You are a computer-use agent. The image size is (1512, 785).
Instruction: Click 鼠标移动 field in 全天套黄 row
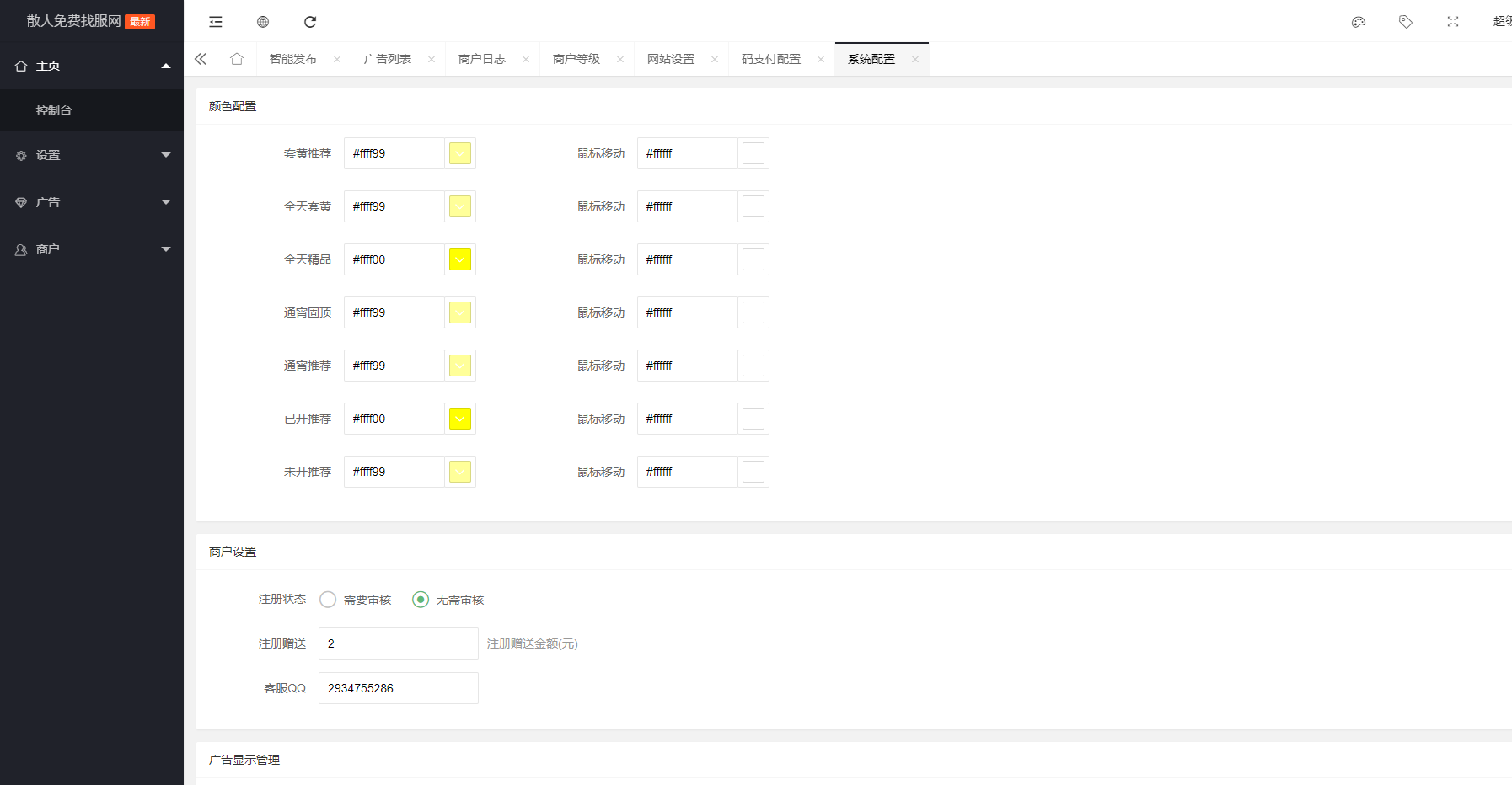coord(688,206)
